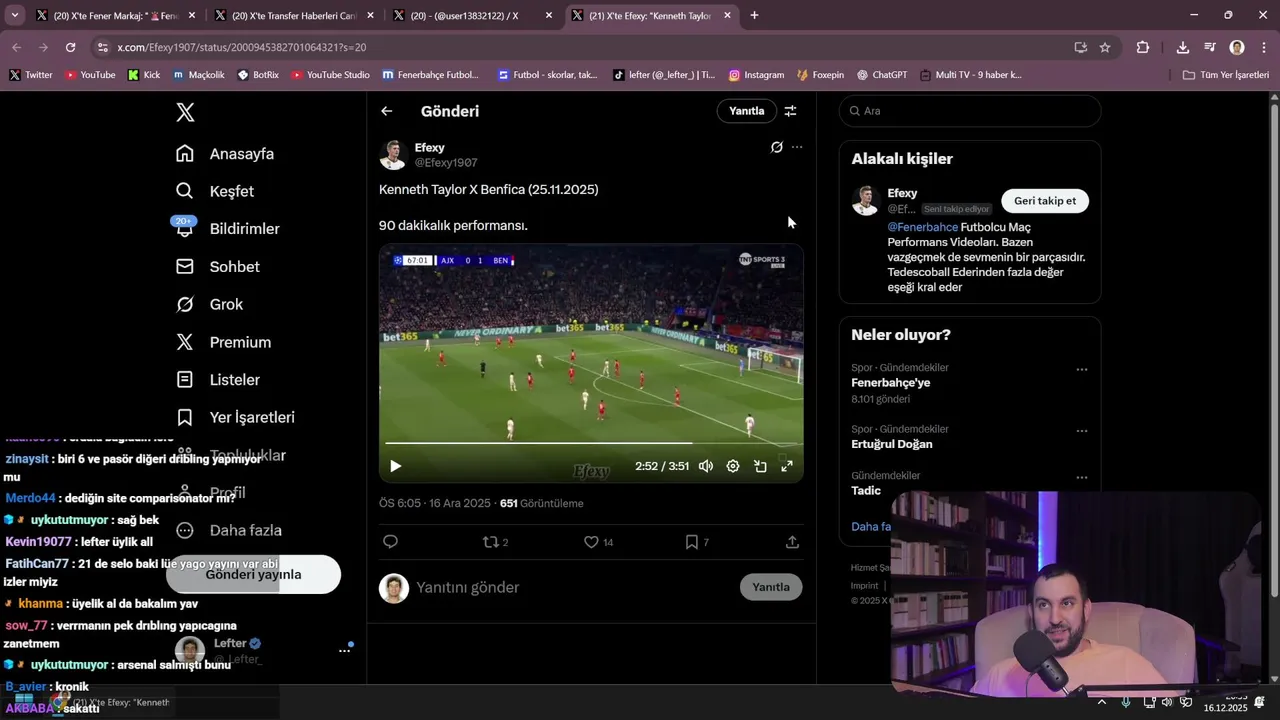
Task: Open the Tadic trending topic
Action: pyautogui.click(x=866, y=491)
